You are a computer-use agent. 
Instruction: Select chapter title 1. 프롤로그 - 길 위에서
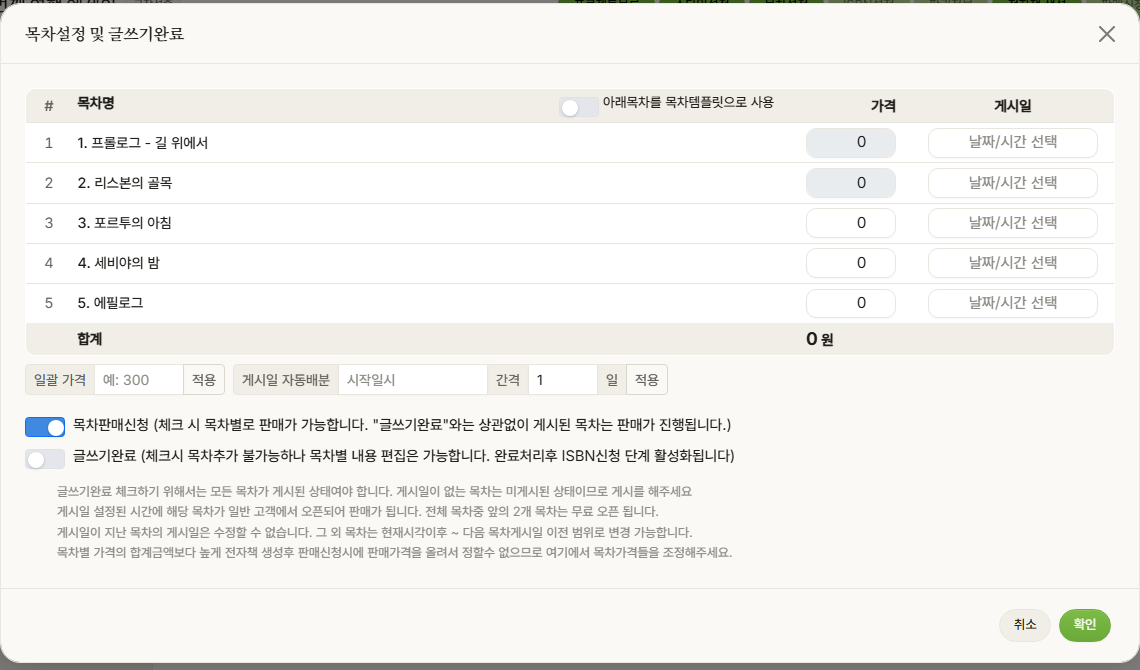[142, 143]
